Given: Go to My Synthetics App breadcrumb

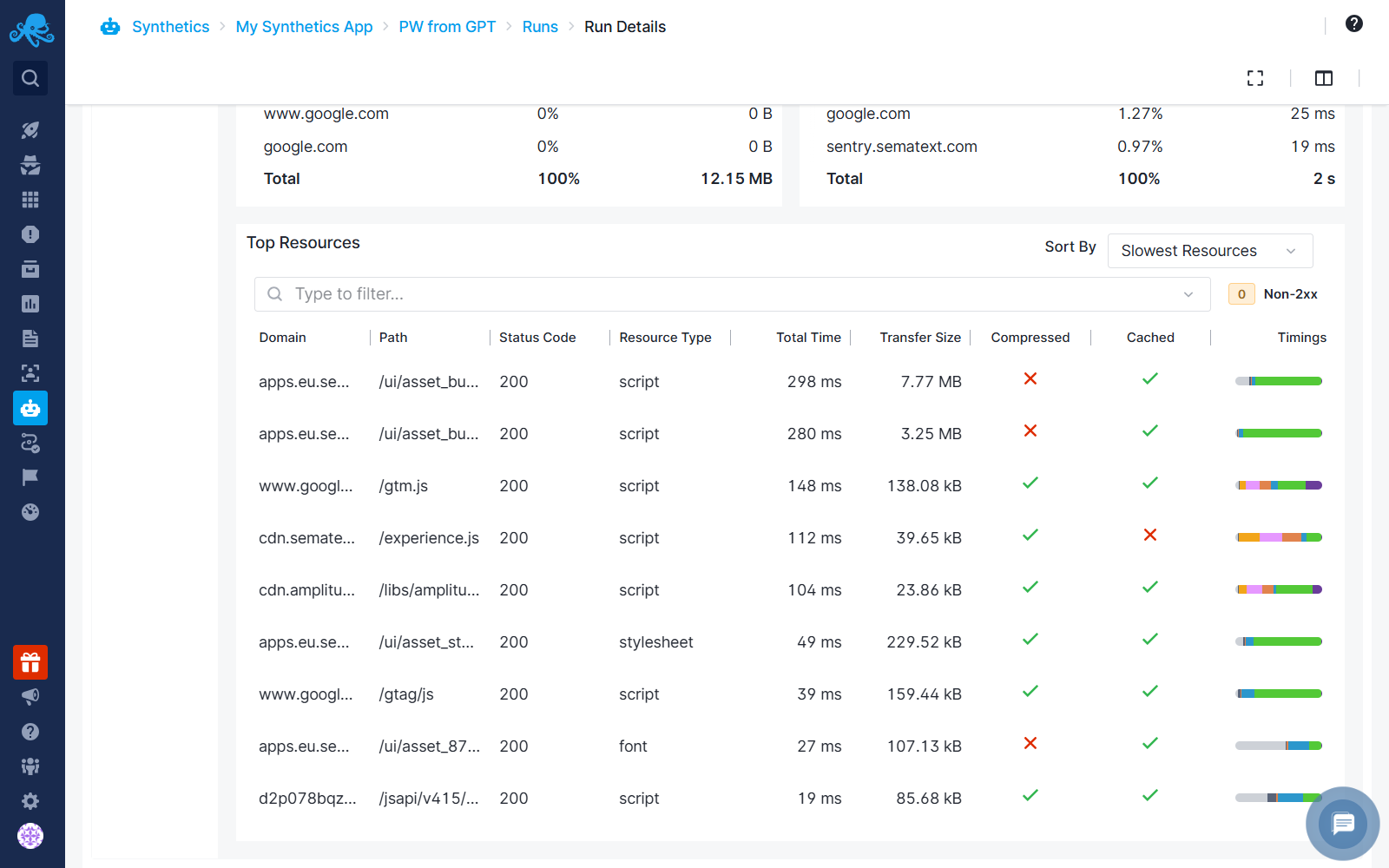Looking at the screenshot, I should (304, 27).
